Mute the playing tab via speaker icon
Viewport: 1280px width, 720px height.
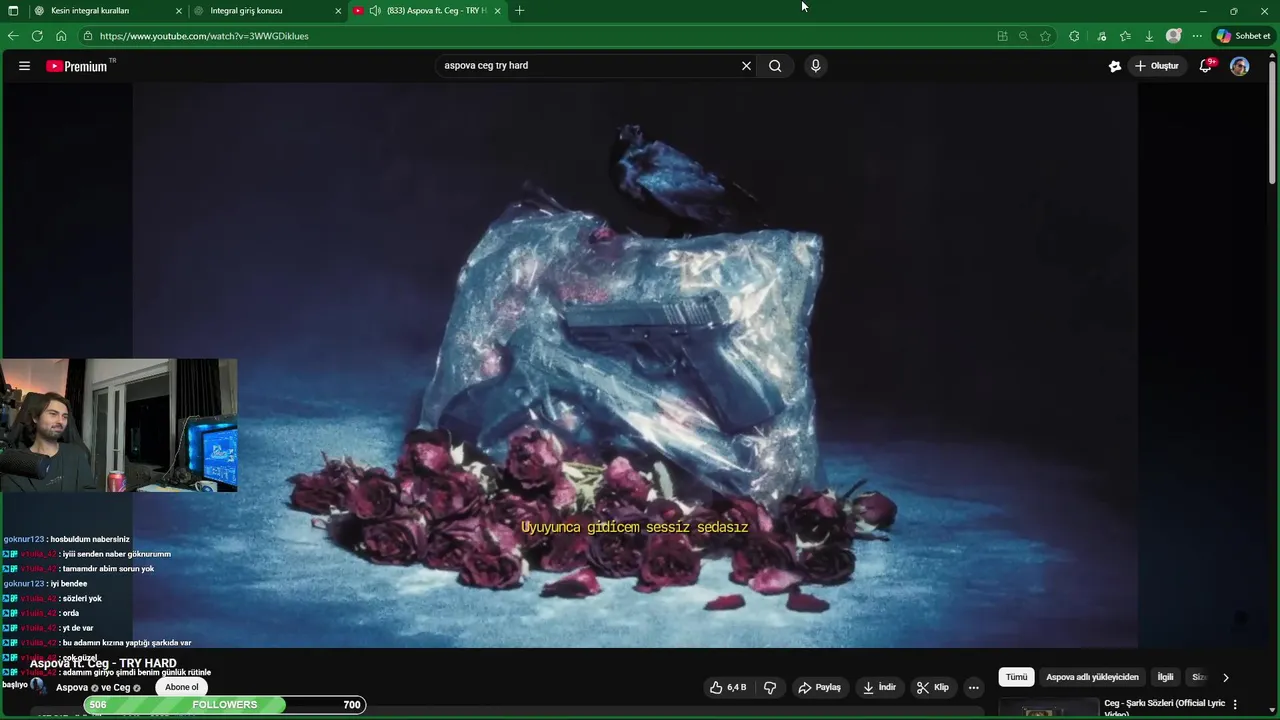(x=375, y=11)
